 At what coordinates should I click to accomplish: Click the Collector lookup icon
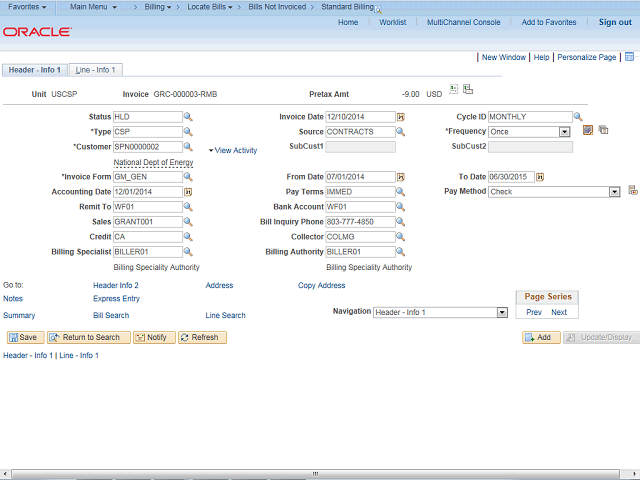401,237
